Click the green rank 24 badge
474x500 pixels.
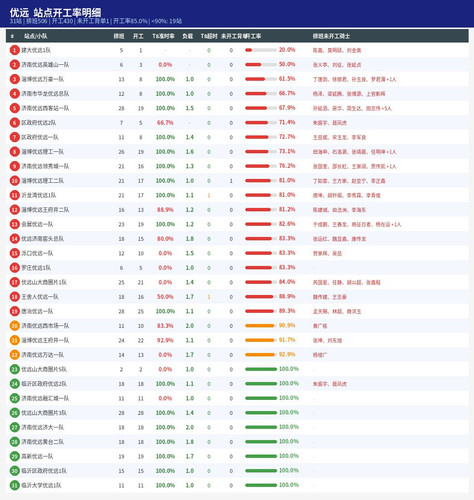coord(14,384)
